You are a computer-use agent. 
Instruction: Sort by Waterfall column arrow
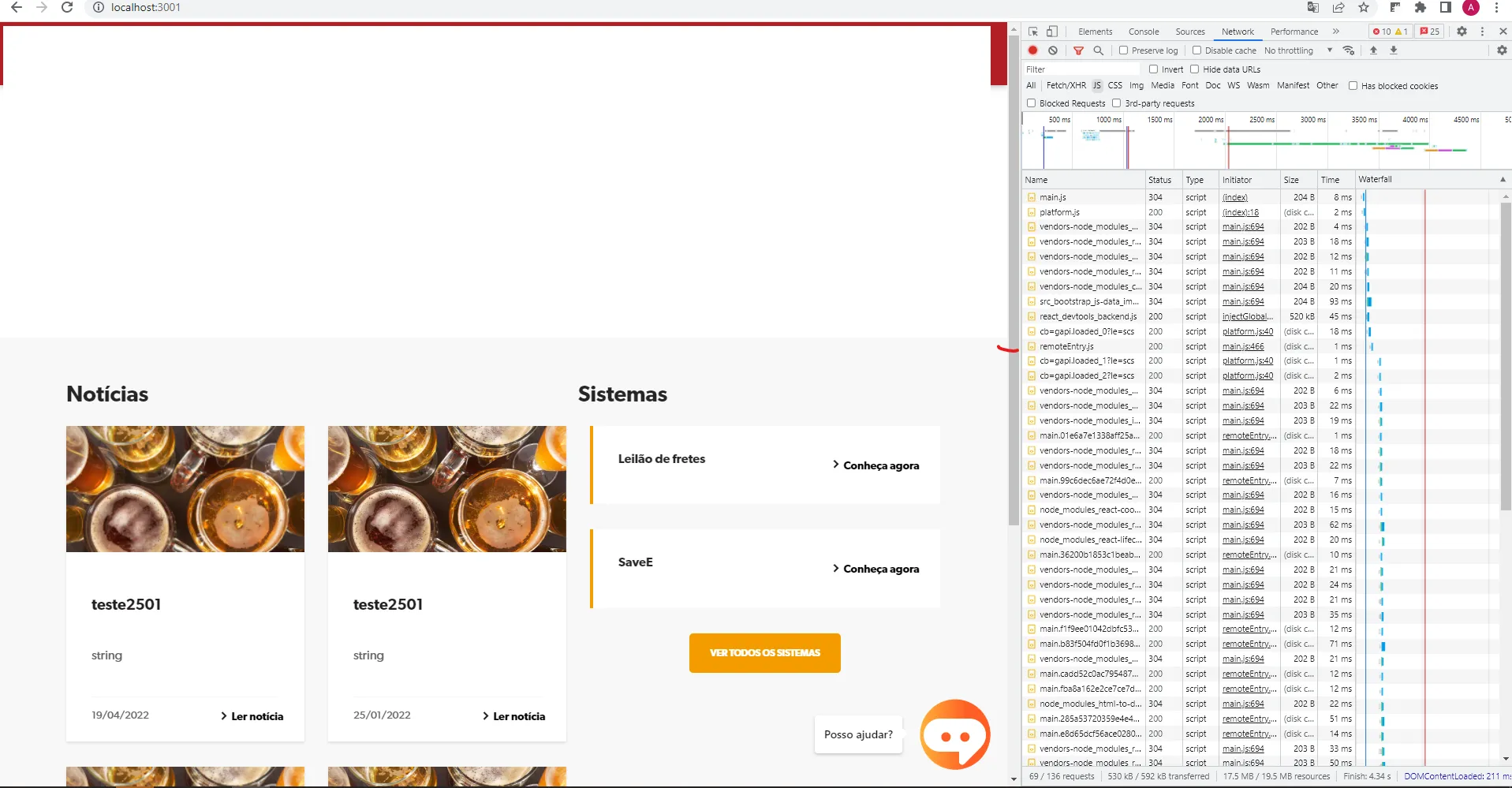1503,180
